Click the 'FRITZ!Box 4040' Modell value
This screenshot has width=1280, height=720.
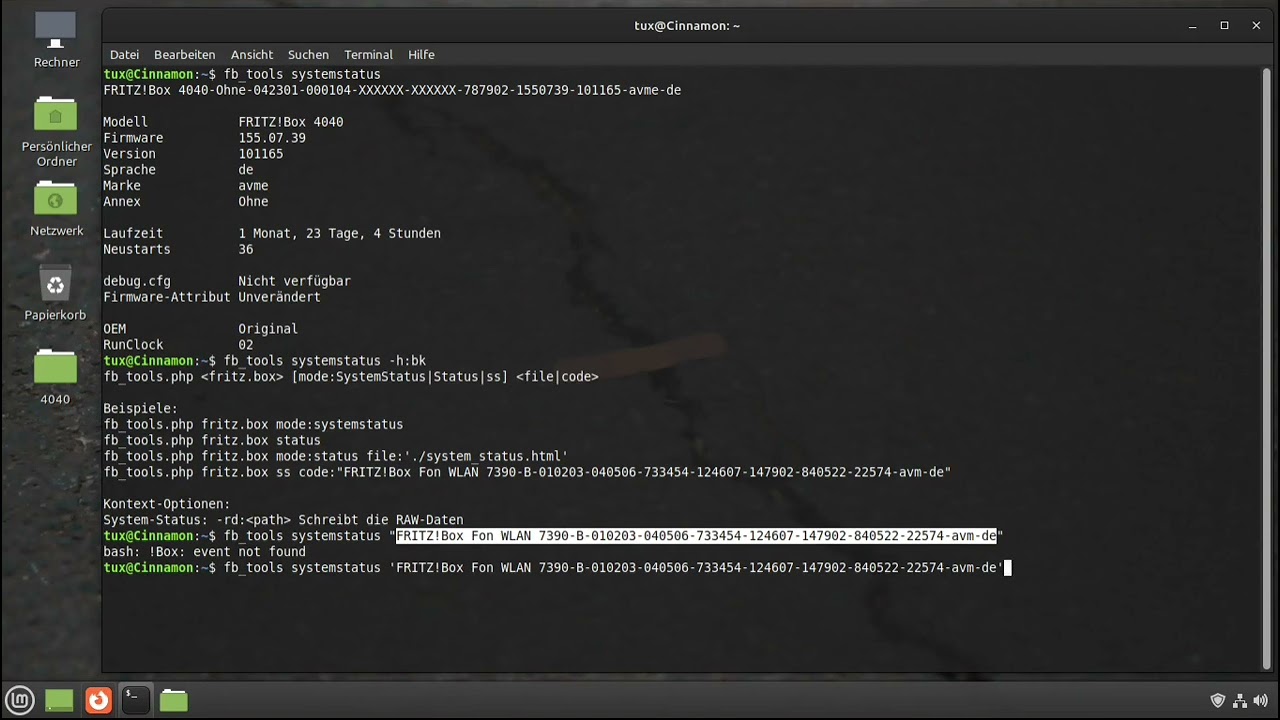pos(291,122)
